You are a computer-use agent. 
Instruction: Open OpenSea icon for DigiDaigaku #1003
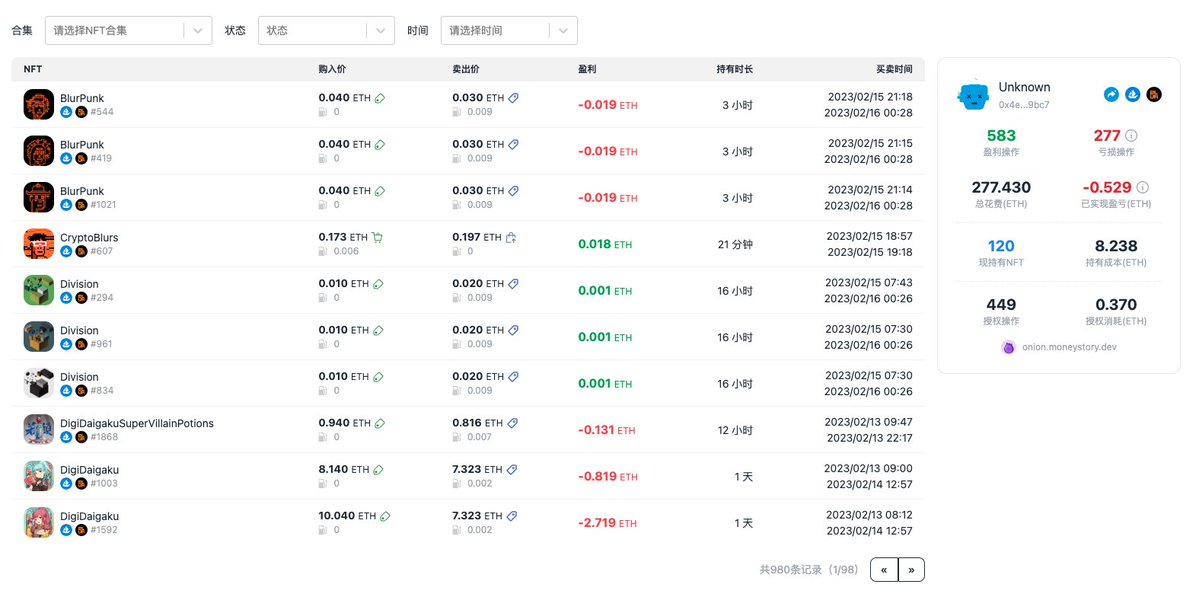(66, 483)
